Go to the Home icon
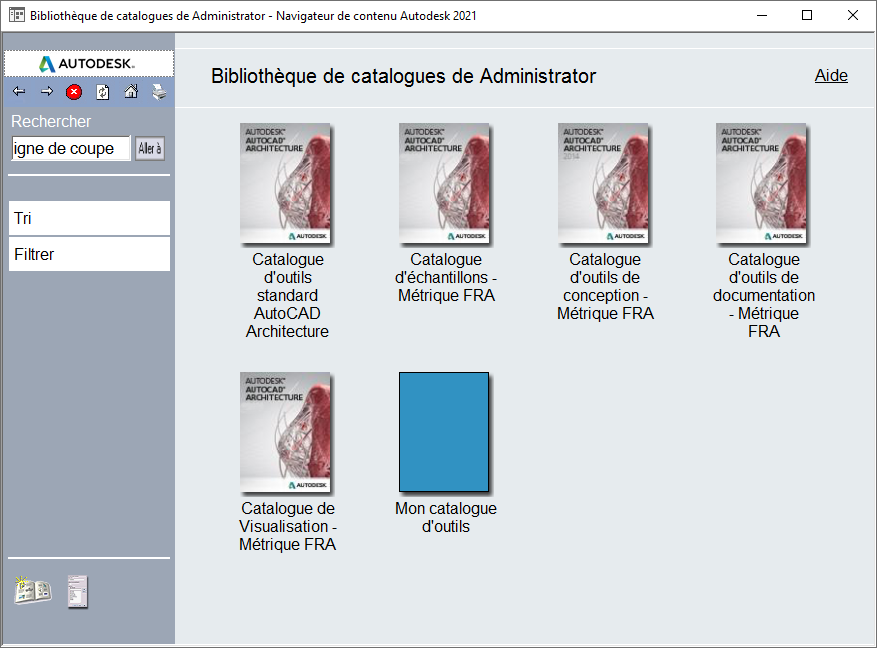 point(131,91)
